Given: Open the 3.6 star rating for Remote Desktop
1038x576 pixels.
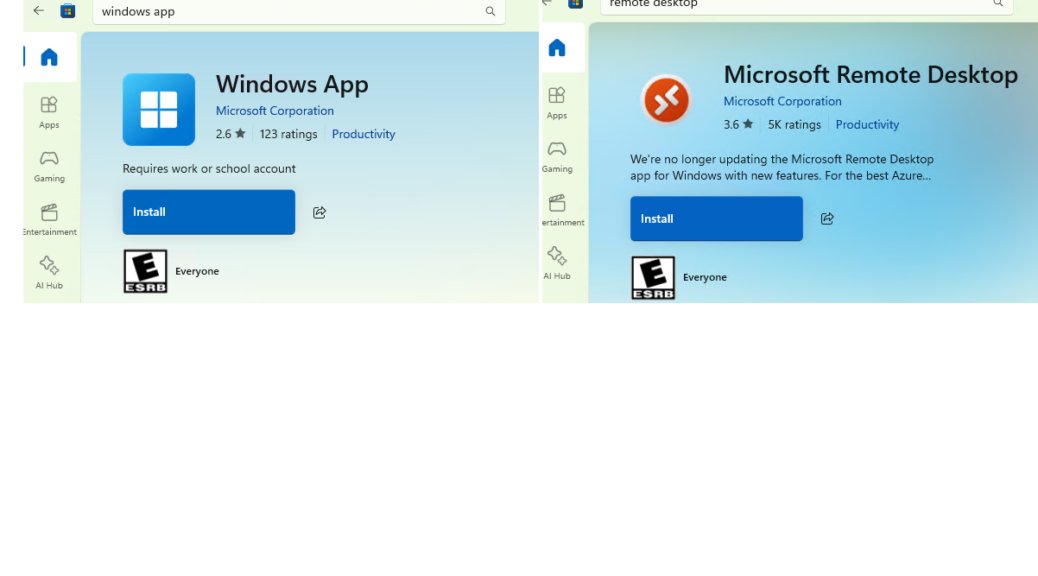Looking at the screenshot, I should click(738, 124).
